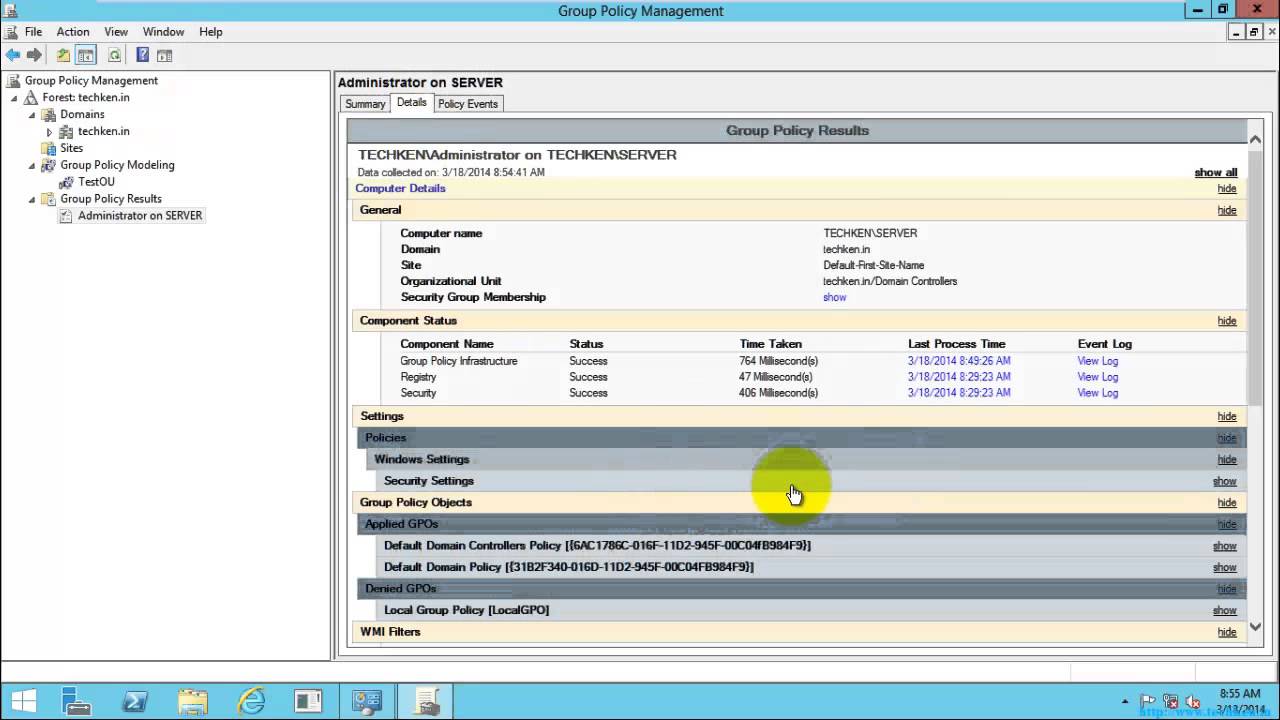The width and height of the screenshot is (1280, 720).
Task: Open the Window menu
Action: tap(163, 32)
